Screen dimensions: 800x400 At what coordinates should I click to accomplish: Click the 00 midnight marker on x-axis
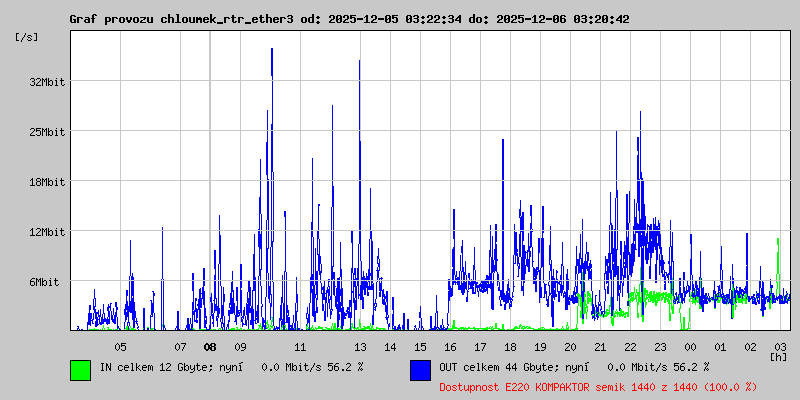click(690, 347)
